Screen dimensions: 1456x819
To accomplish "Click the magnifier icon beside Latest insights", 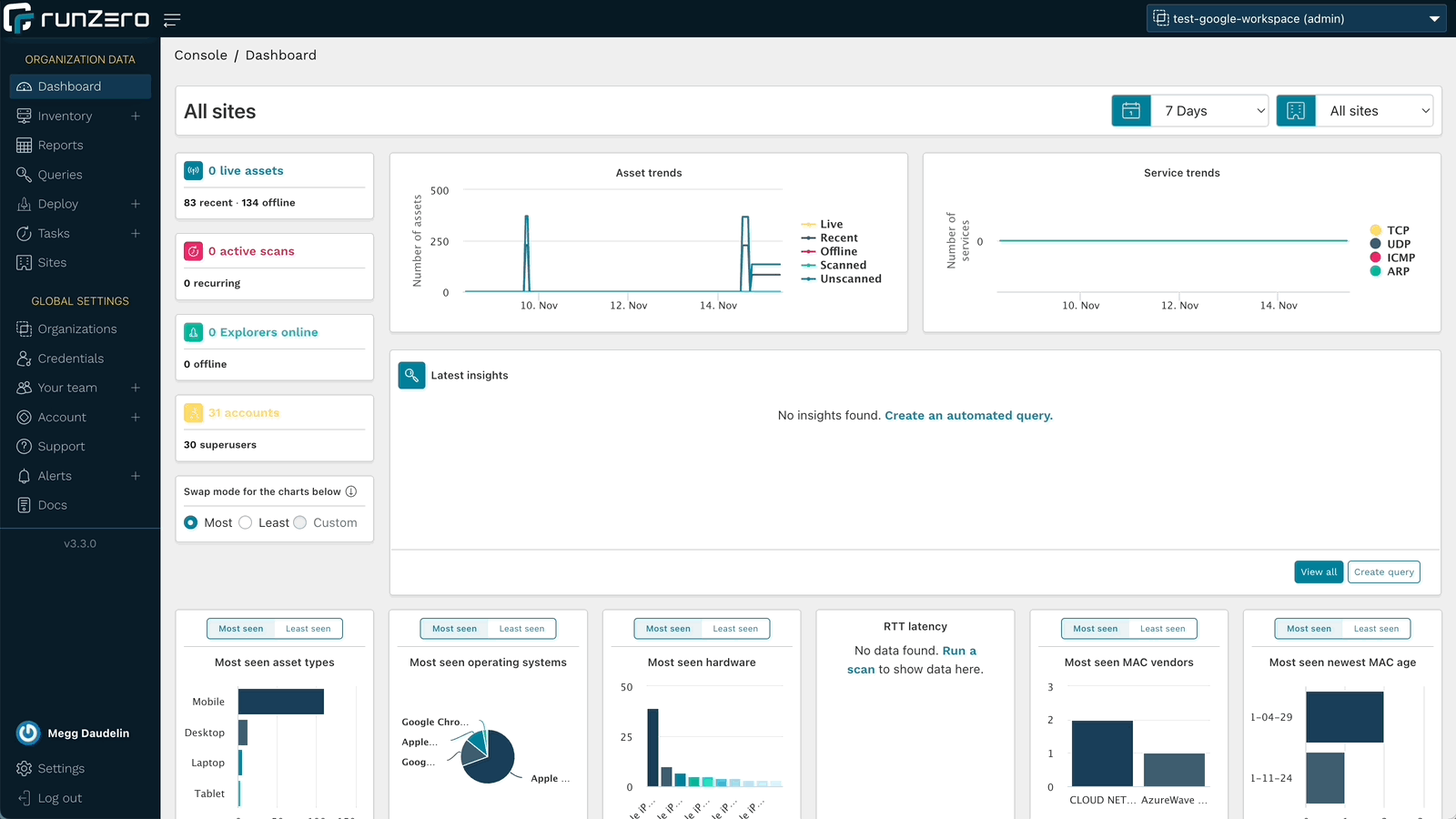I will [411, 375].
